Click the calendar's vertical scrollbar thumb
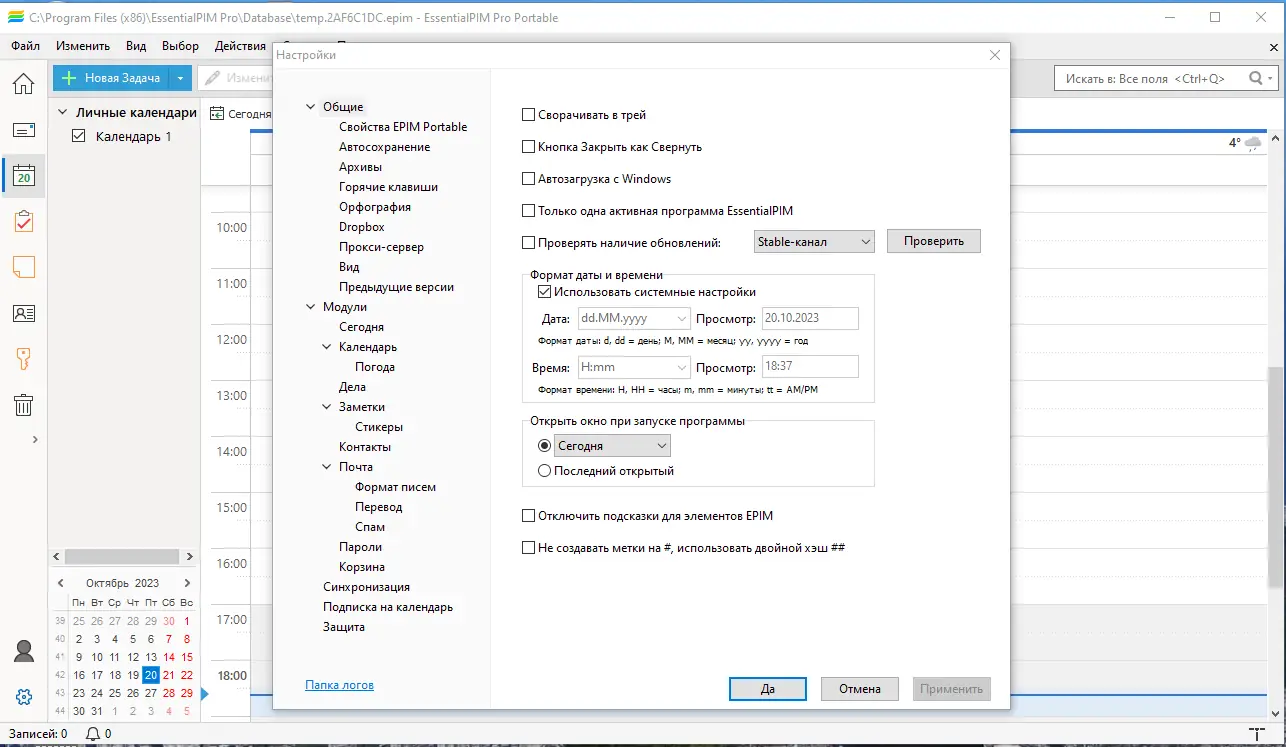1286x747 pixels. 1277,478
